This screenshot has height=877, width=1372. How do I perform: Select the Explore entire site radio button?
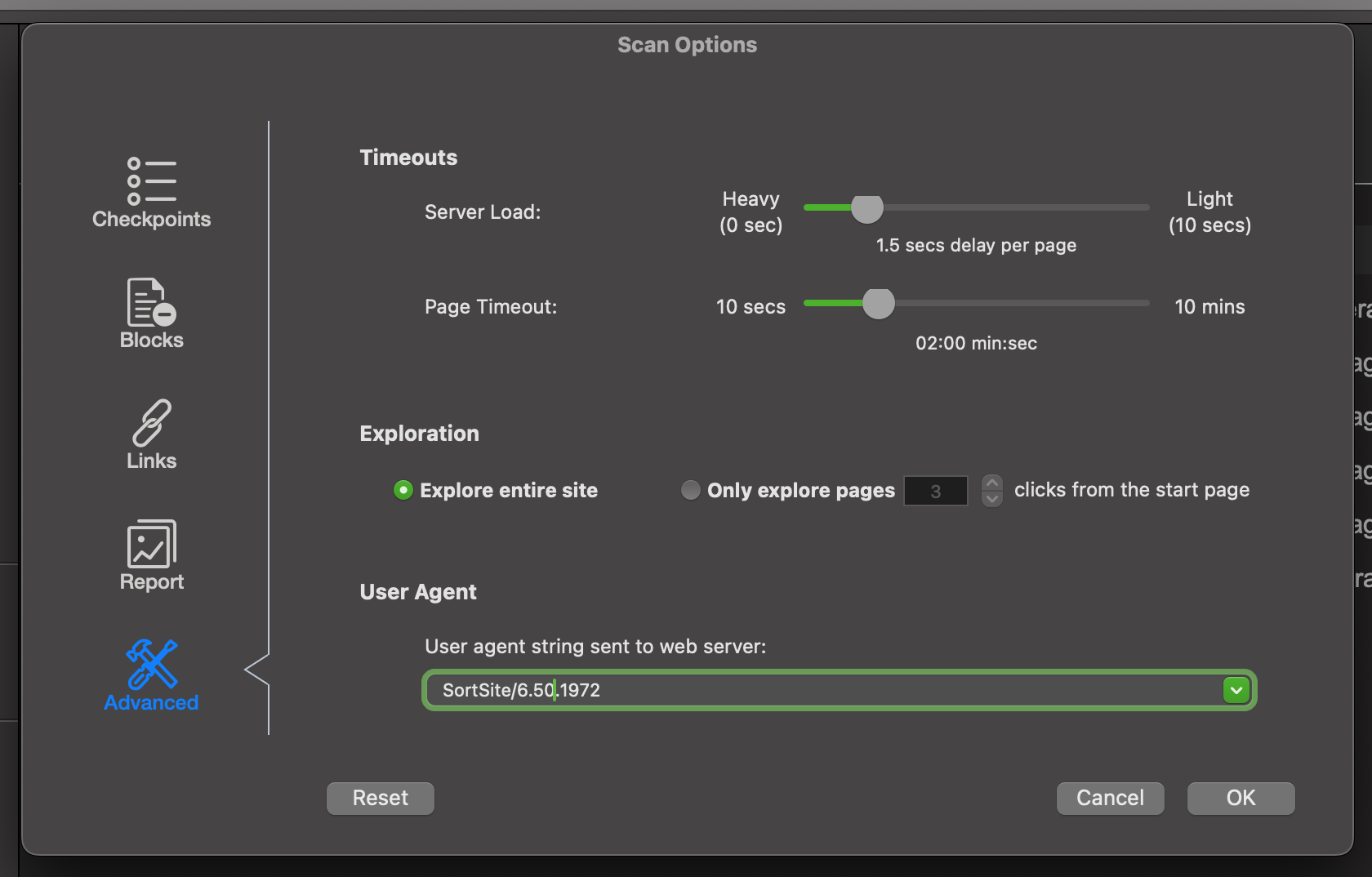pos(403,490)
